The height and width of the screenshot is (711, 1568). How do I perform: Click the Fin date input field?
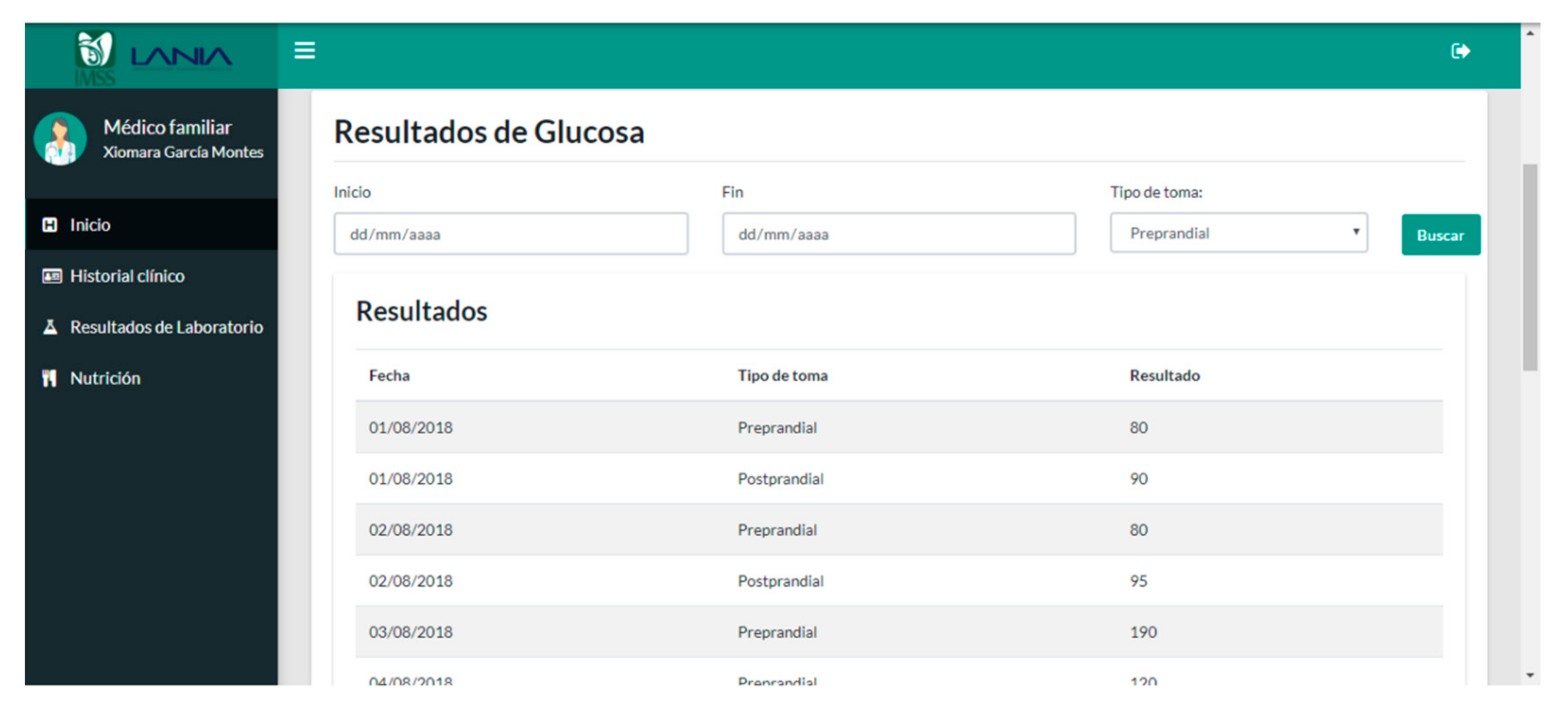click(x=898, y=234)
